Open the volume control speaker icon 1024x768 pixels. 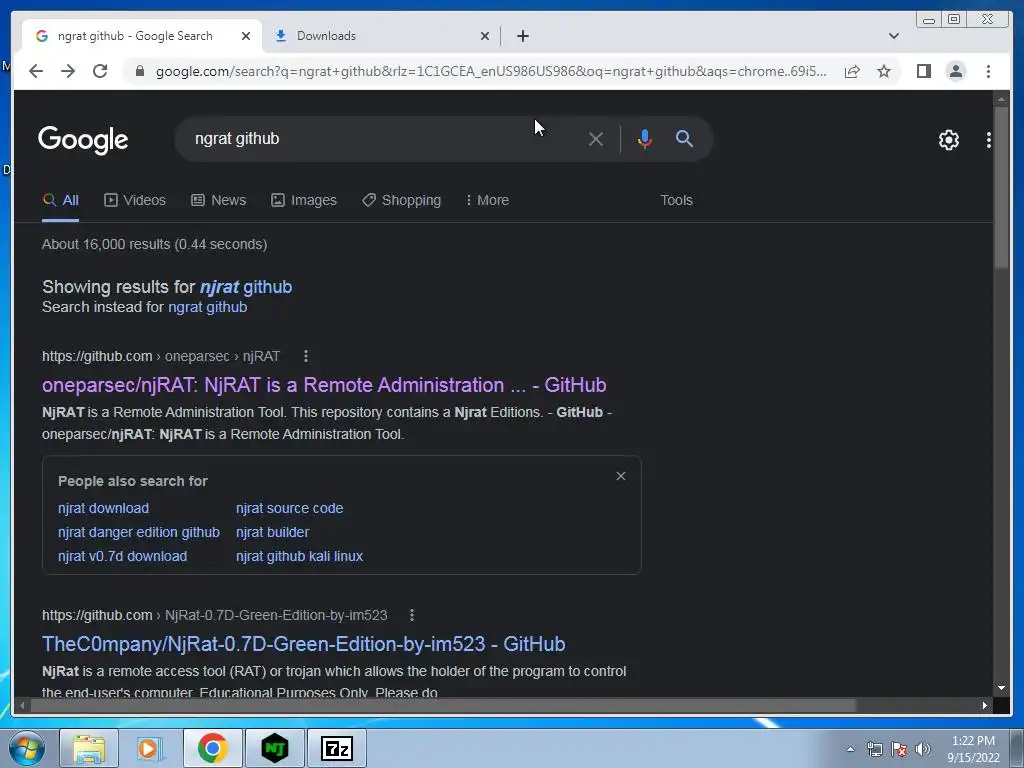coord(923,749)
